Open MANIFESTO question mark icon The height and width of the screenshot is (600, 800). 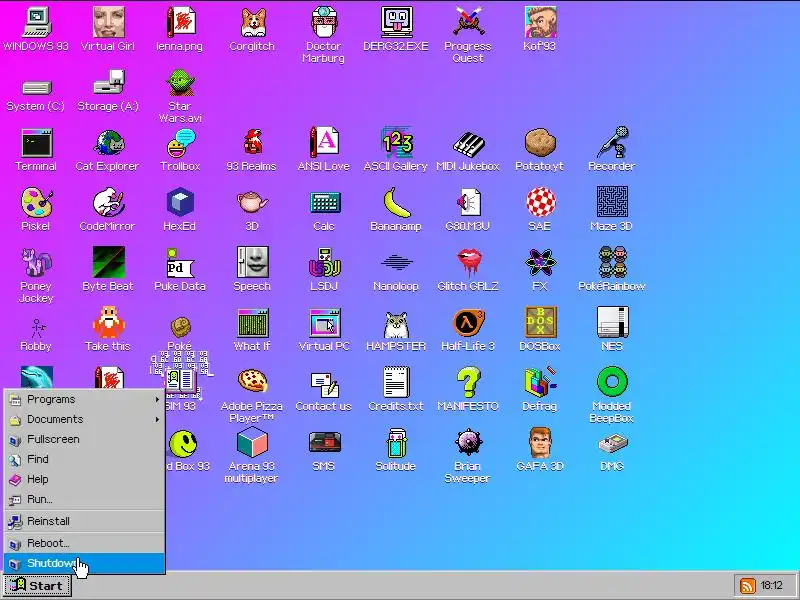click(468, 383)
